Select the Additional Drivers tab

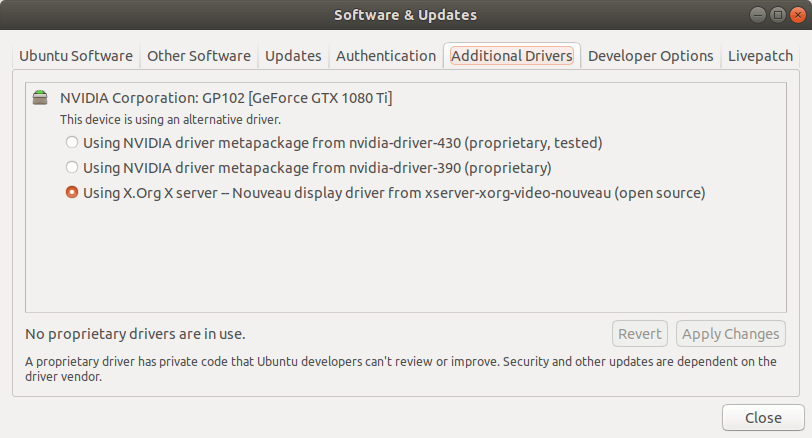(x=511, y=56)
